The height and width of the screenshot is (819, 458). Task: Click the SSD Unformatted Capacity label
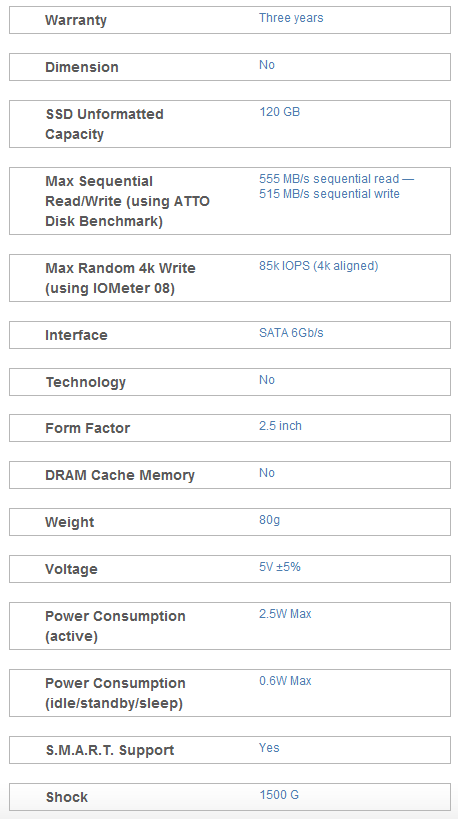pos(104,124)
